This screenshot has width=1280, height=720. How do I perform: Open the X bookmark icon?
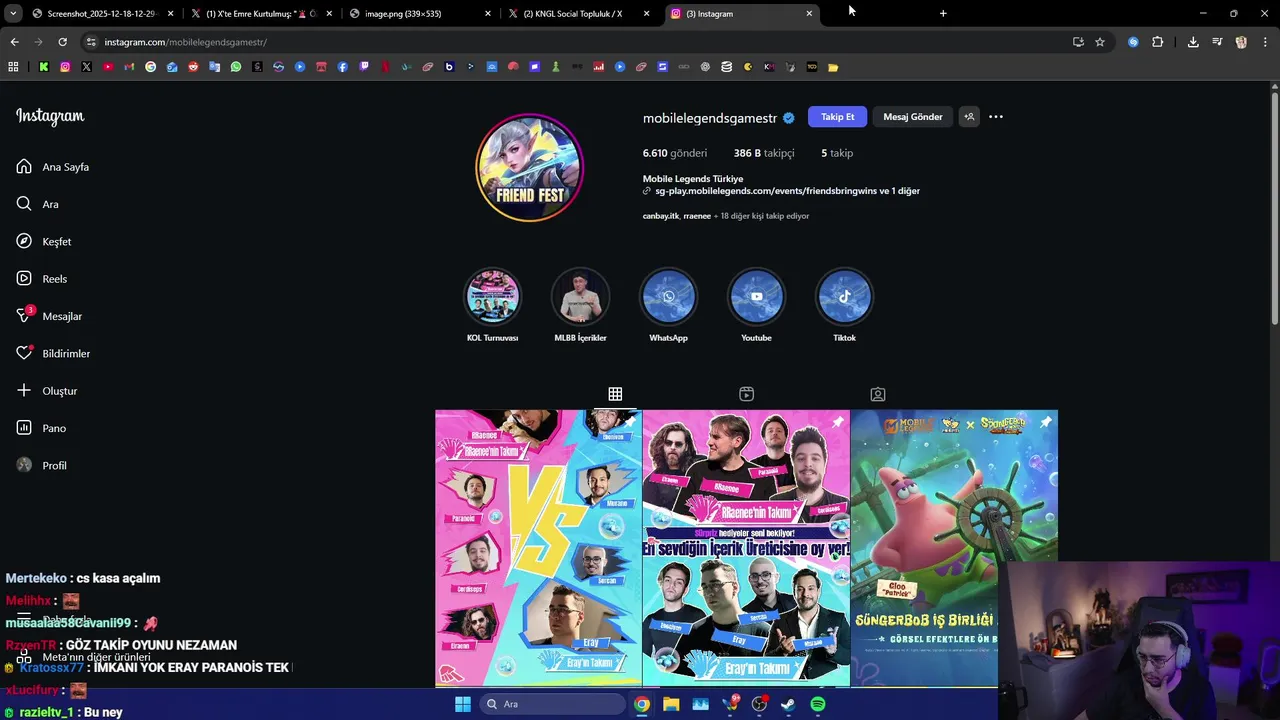coord(86,67)
